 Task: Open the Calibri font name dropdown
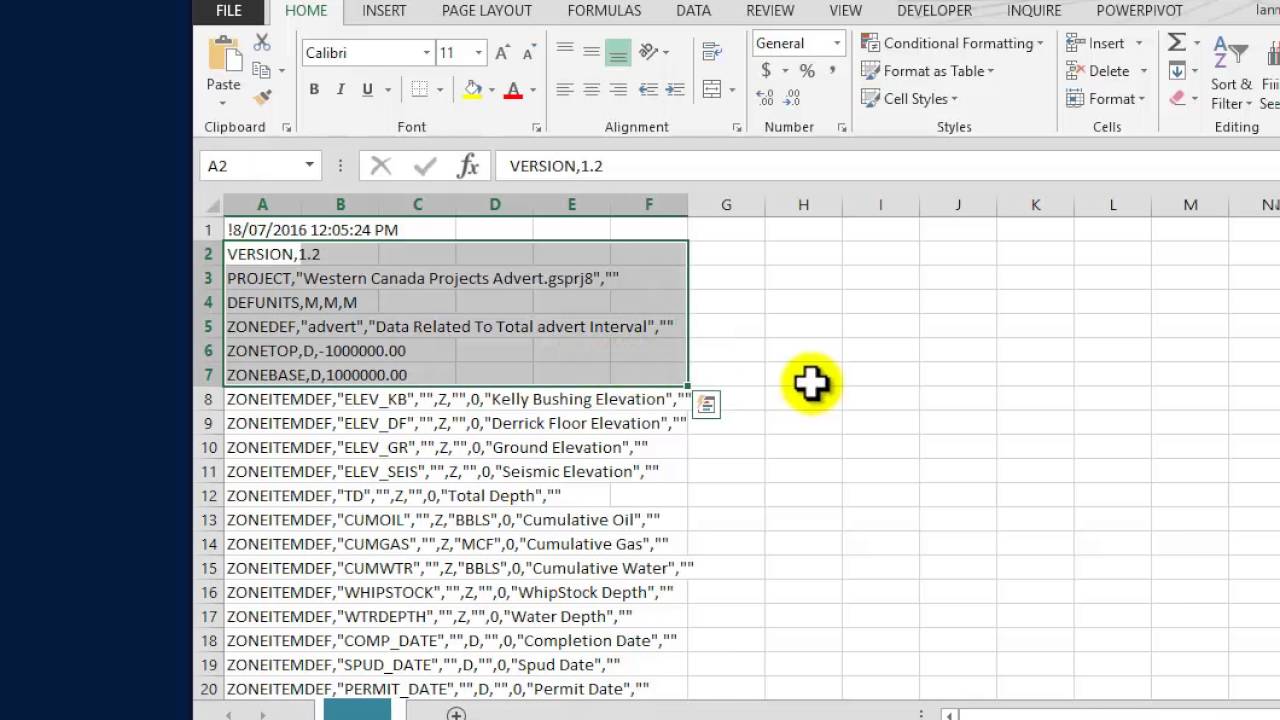pyautogui.click(x=427, y=53)
